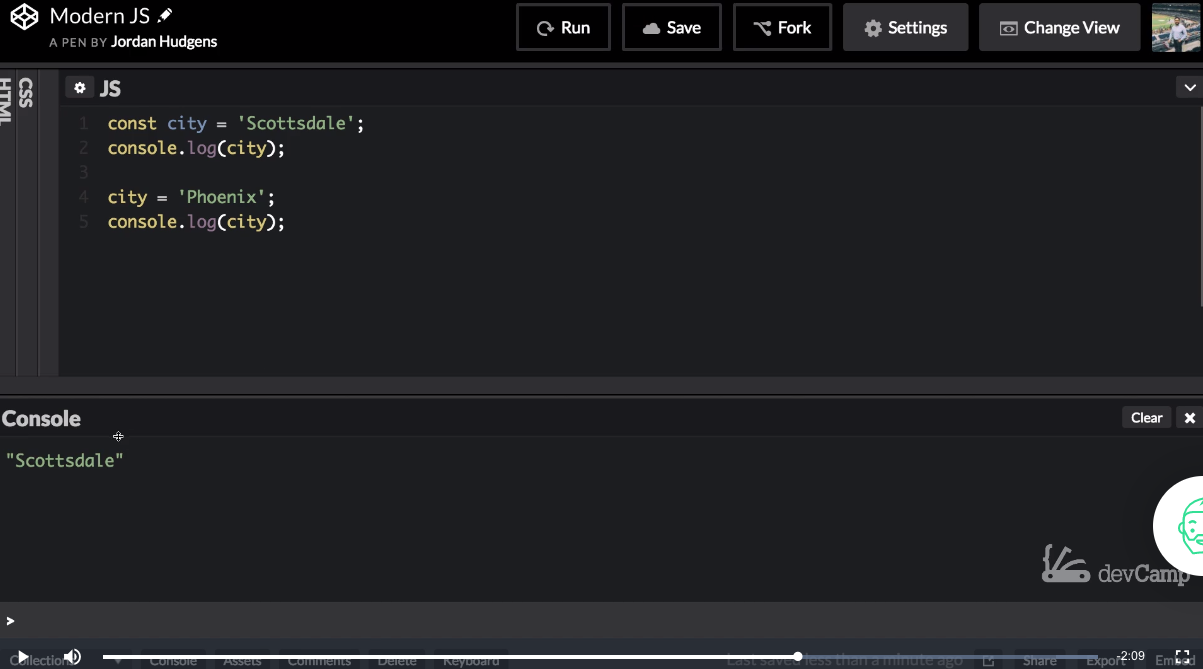Viewport: 1203px width, 669px height.
Task: Fork this pen
Action: (x=782, y=27)
